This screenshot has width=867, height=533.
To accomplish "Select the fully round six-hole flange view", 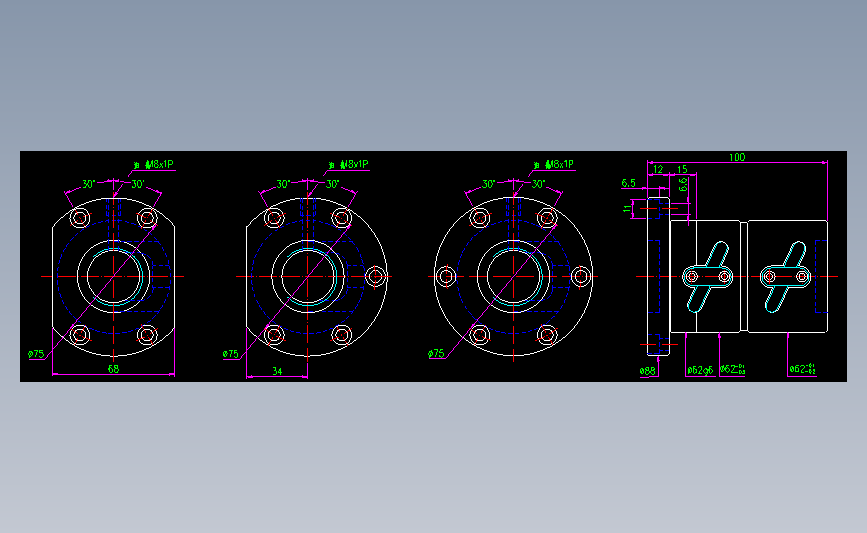I will (514, 276).
